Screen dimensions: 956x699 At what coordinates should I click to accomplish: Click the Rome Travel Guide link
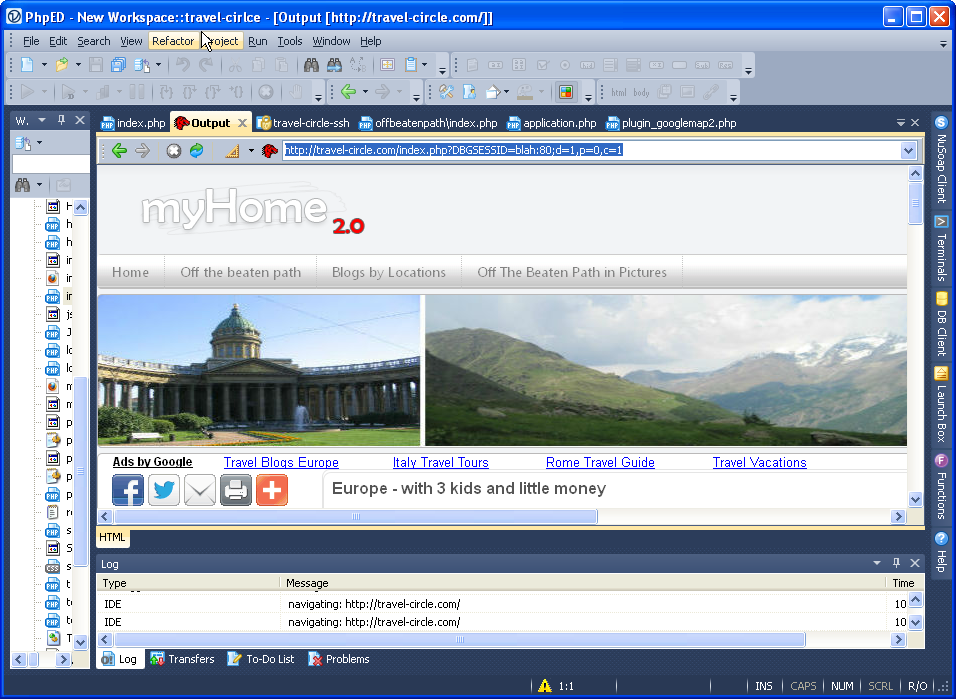(x=600, y=463)
